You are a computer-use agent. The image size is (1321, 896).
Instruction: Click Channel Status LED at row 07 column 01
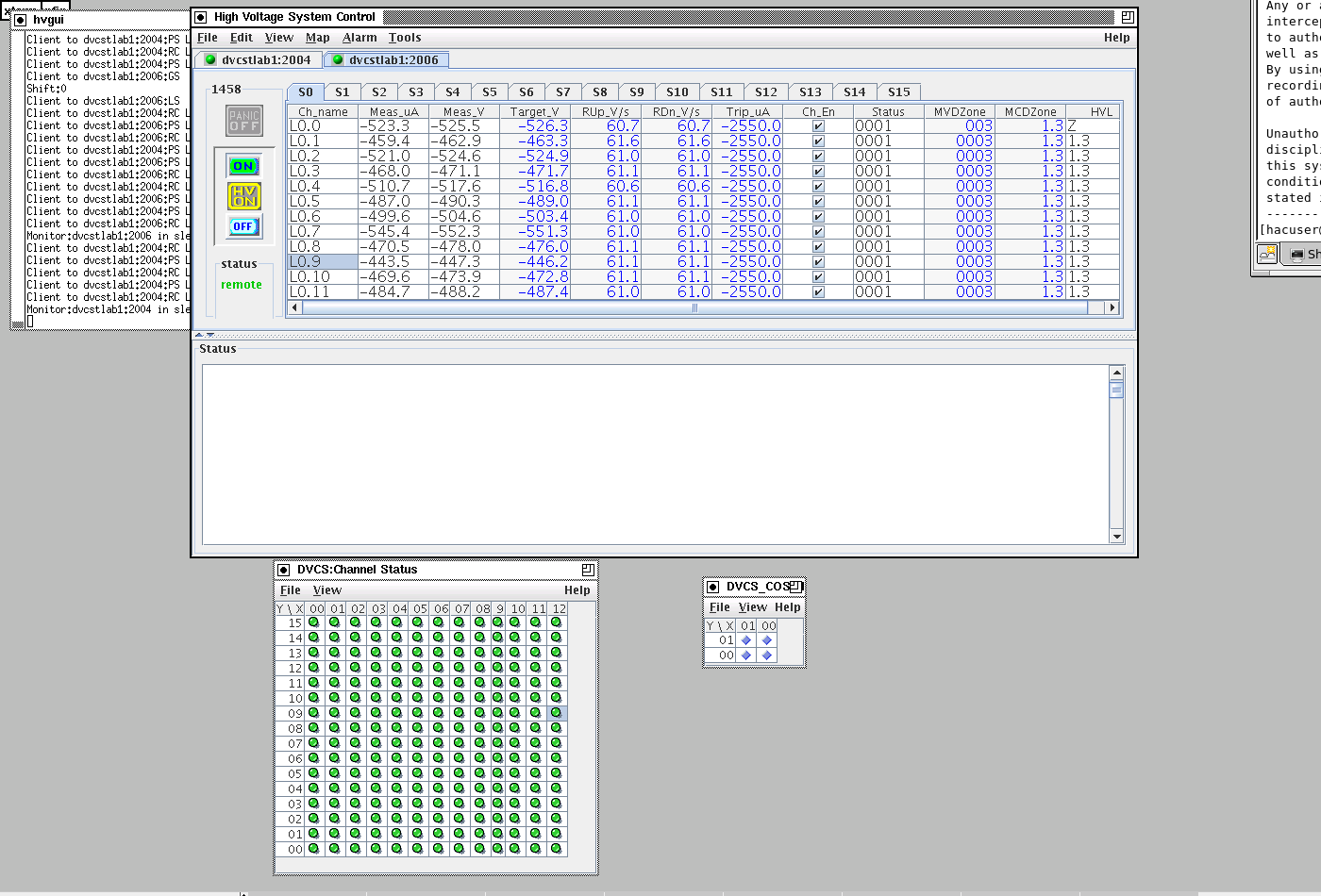click(x=335, y=743)
